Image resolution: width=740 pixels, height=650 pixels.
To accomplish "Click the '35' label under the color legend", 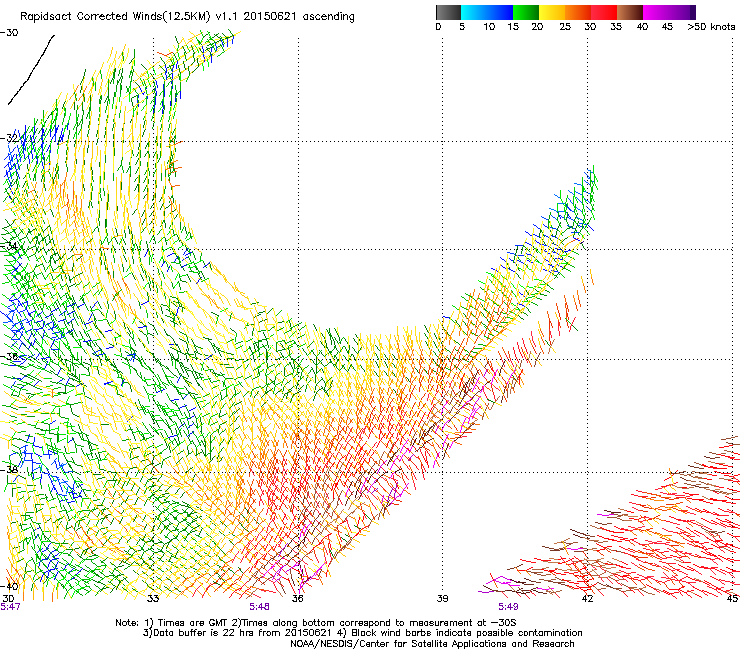I will pos(616,27).
